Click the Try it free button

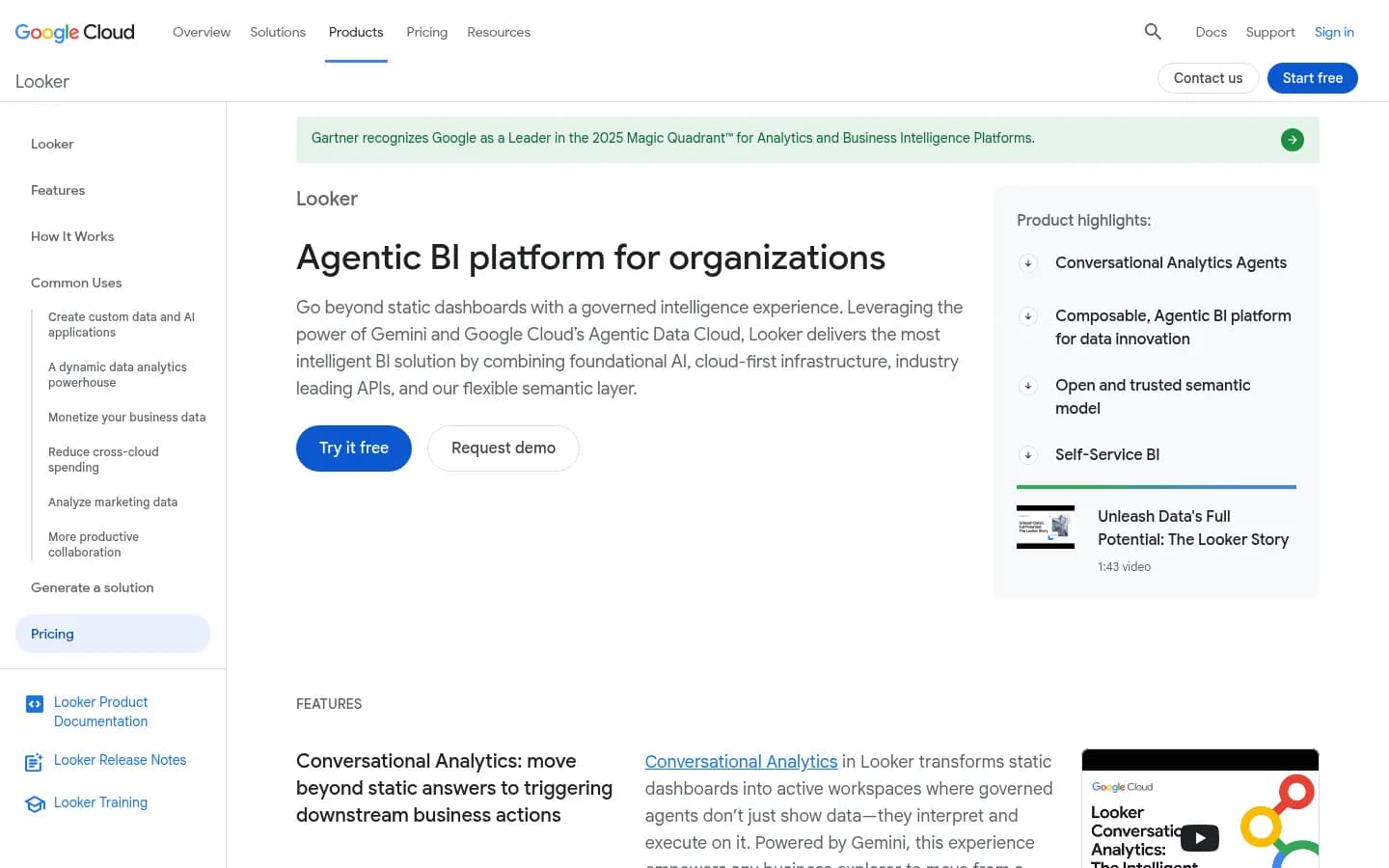click(x=354, y=448)
